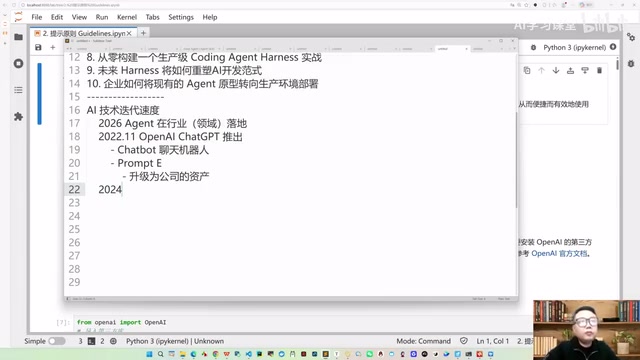Click Python 3 (ipykernel) | Unknown status entry
Screen dimensions: 640x360
[x=175, y=341]
